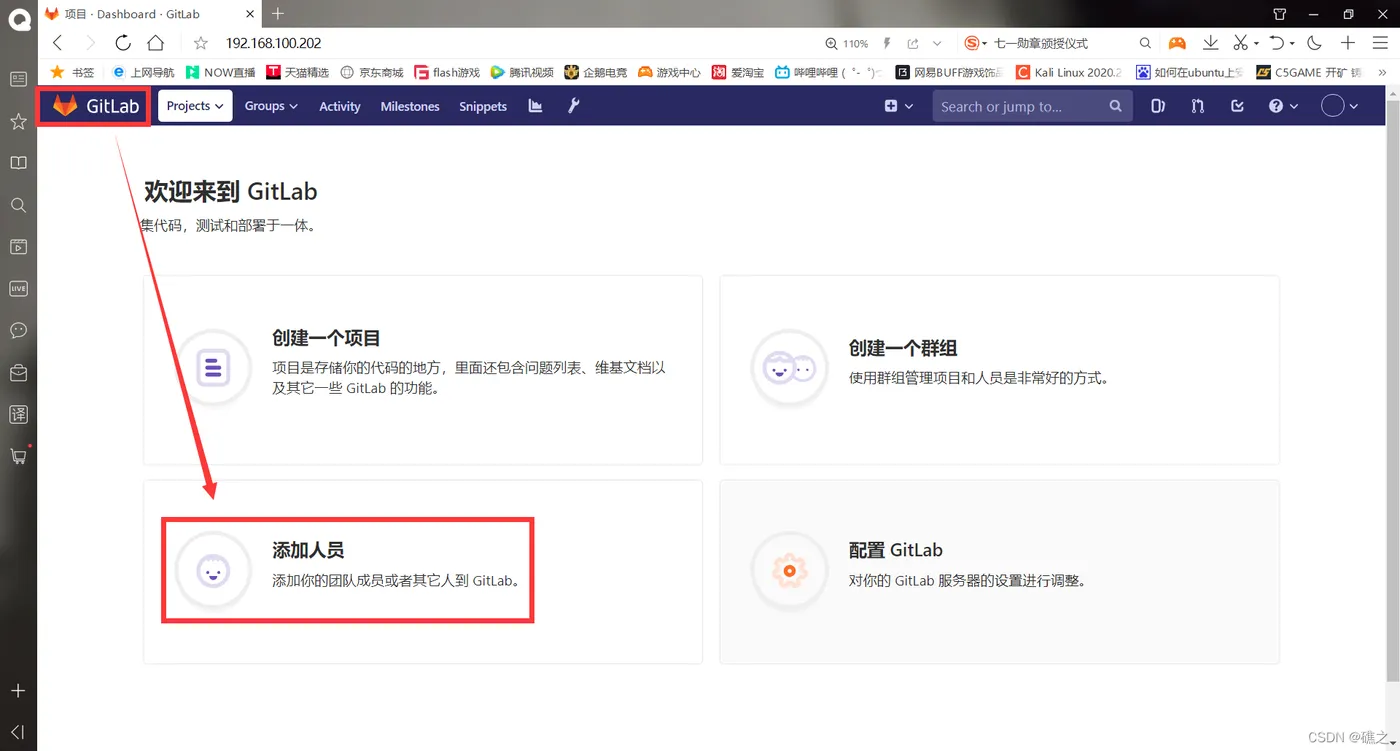Close the Dashboard GitLab tab

tap(248, 14)
